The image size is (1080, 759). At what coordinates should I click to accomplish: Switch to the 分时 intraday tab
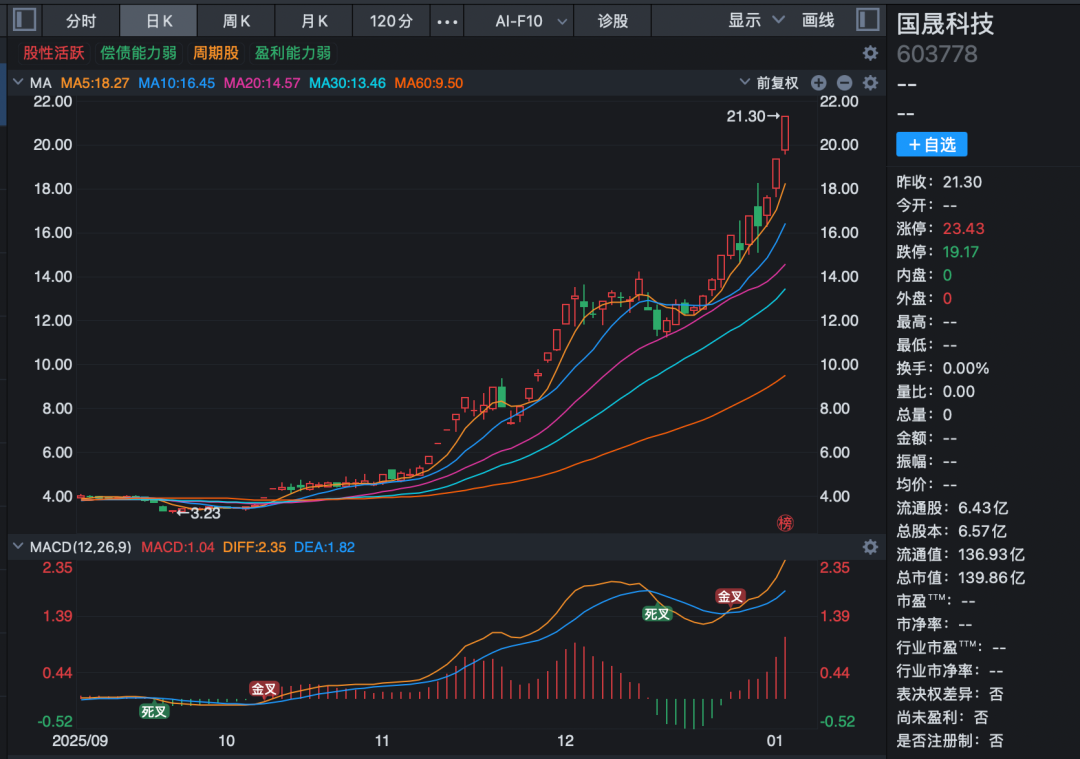click(81, 21)
